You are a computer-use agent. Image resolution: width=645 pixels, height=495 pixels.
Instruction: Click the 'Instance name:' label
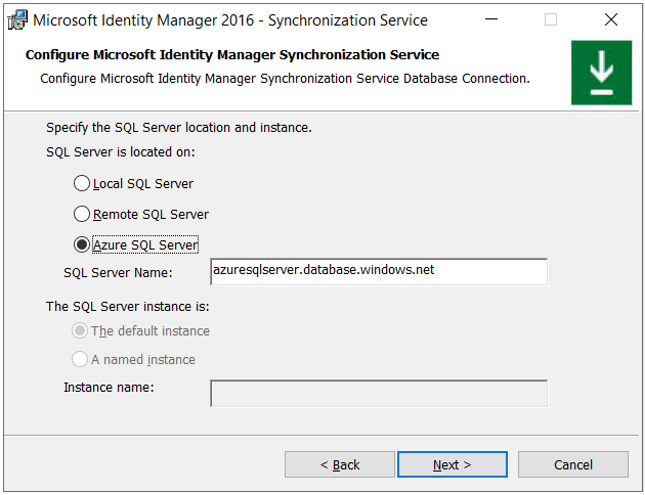(x=109, y=387)
